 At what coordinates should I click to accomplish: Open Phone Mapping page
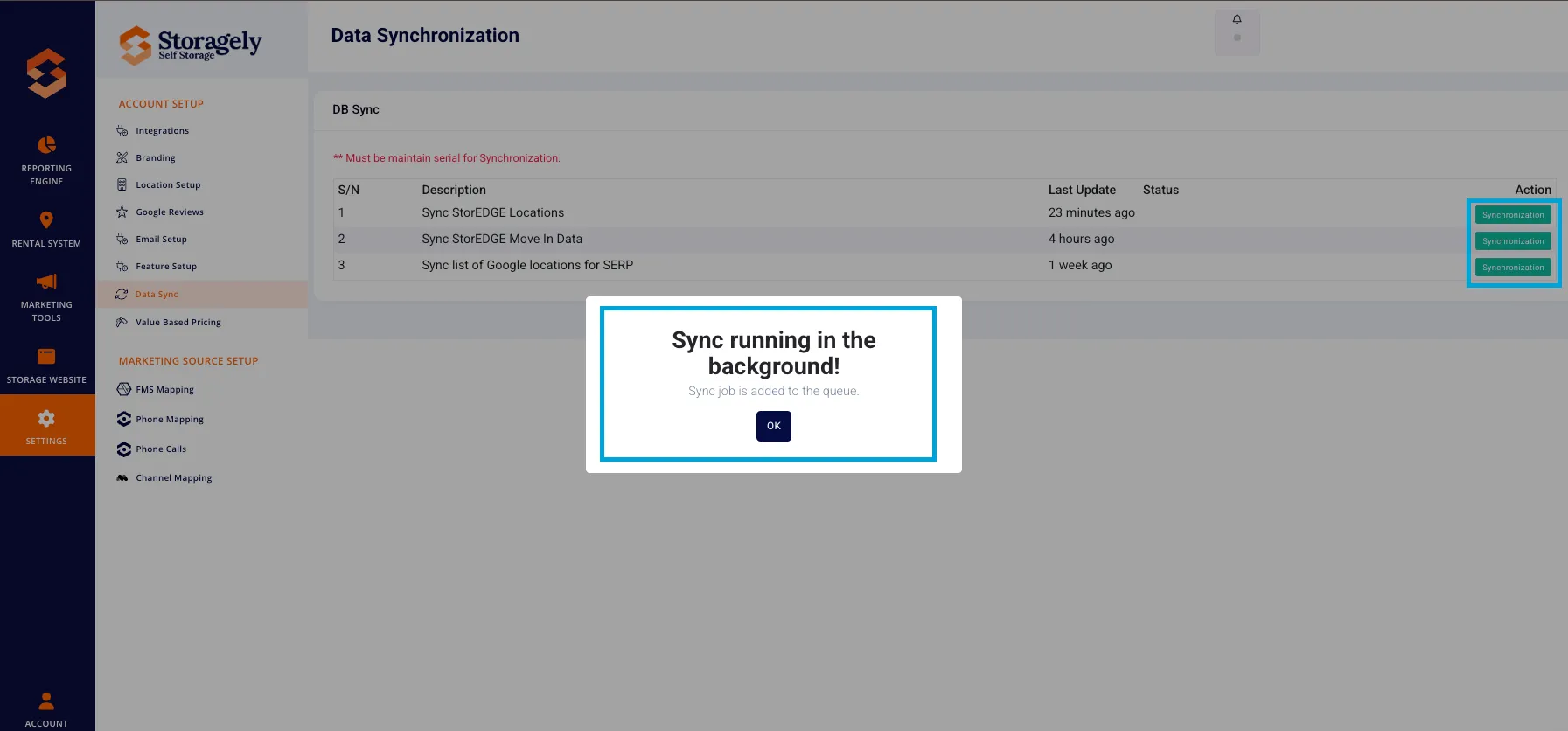click(x=170, y=420)
